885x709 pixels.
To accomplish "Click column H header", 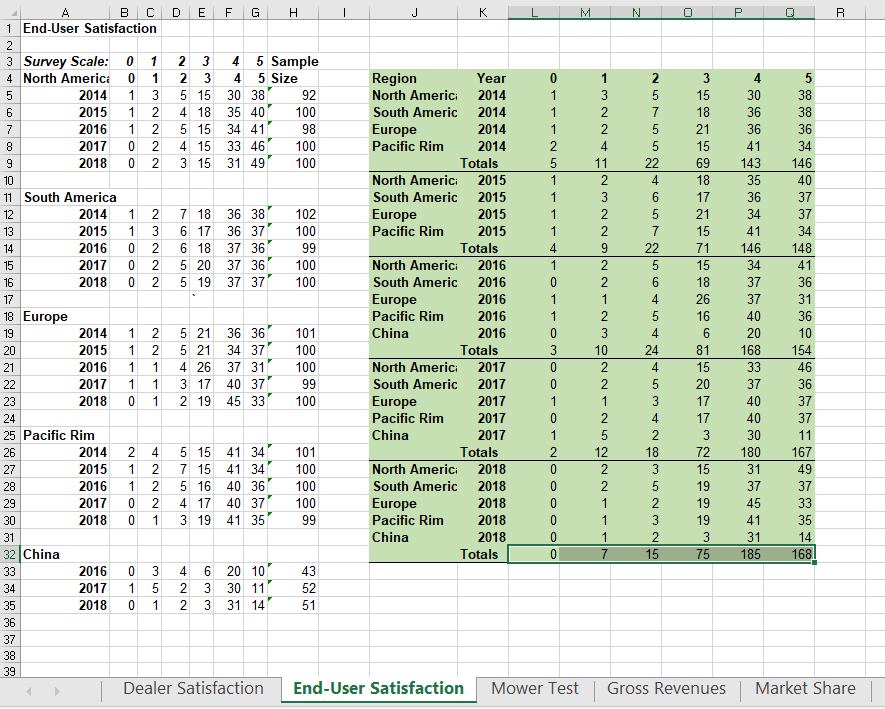I will point(293,13).
